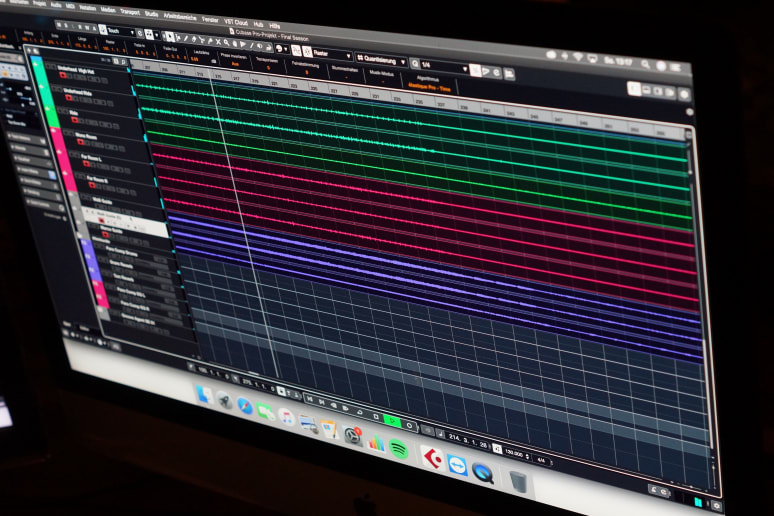
Task: Click the Spotlight search icon
Action: [x=645, y=64]
